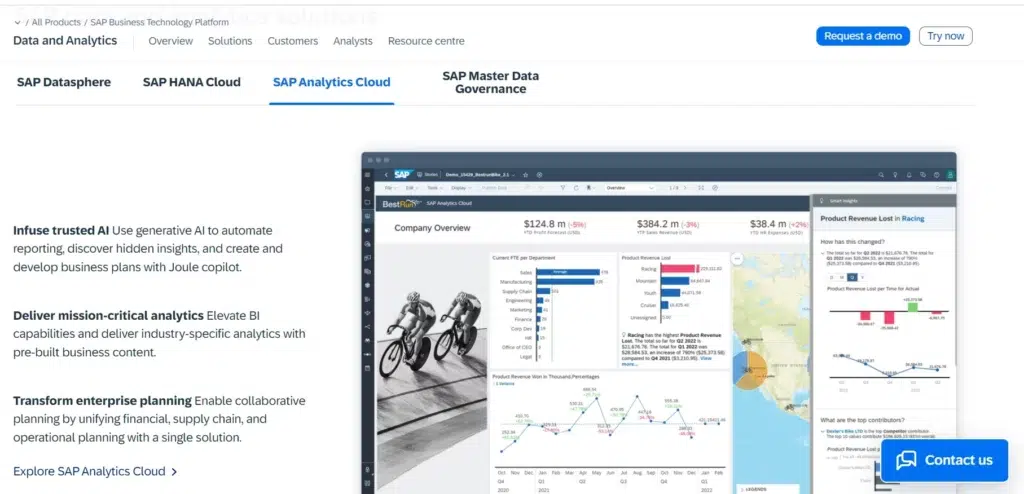Select the D time granularity toggle

pos(831,277)
